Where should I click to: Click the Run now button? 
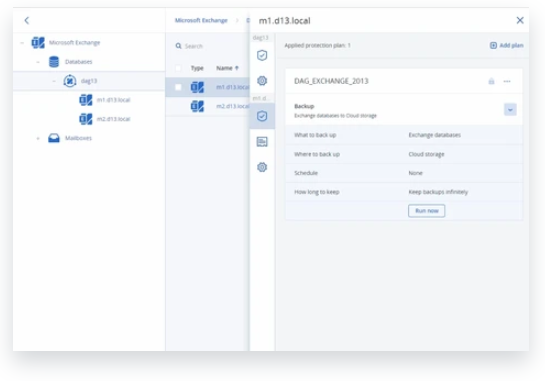[426, 211]
